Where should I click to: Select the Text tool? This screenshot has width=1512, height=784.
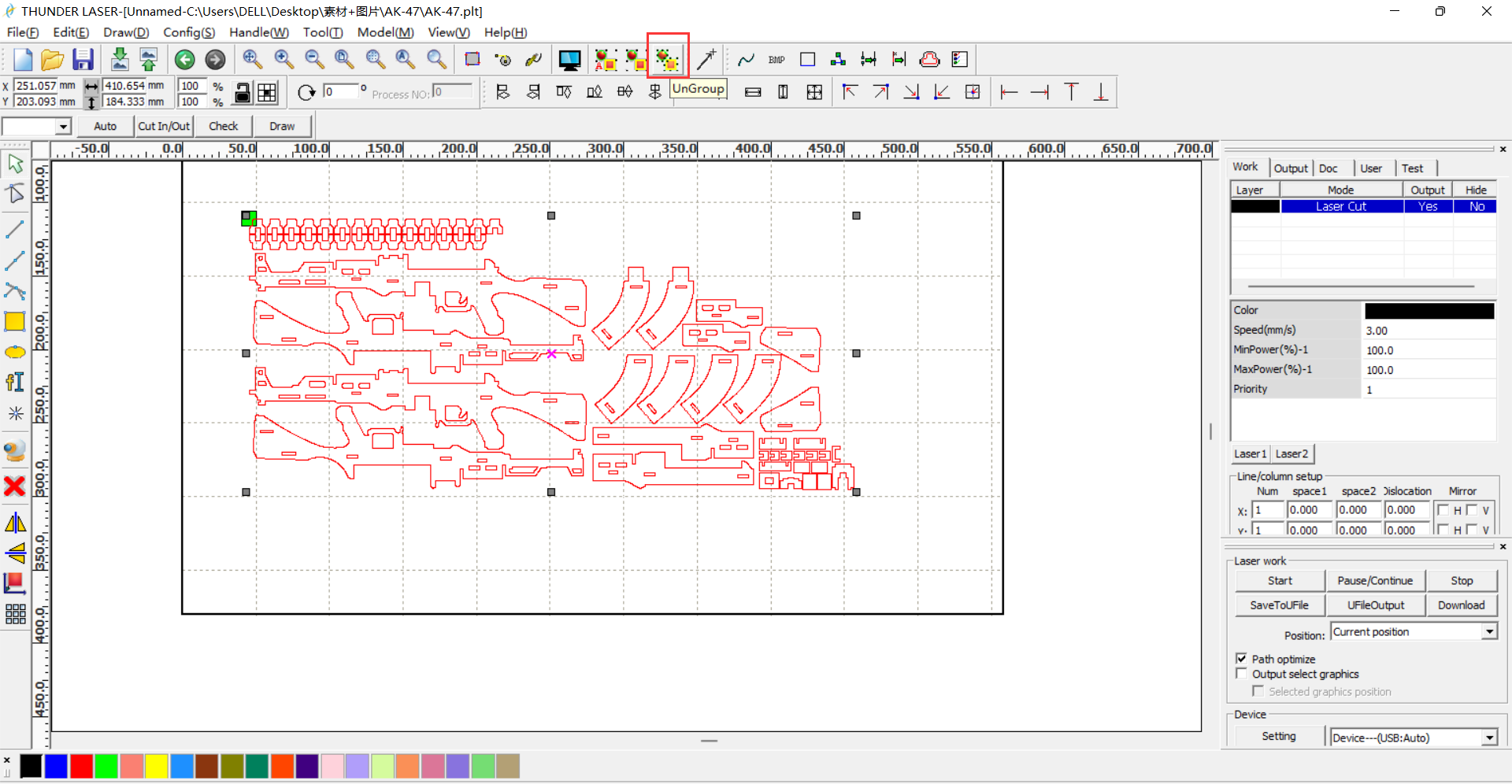(x=15, y=383)
